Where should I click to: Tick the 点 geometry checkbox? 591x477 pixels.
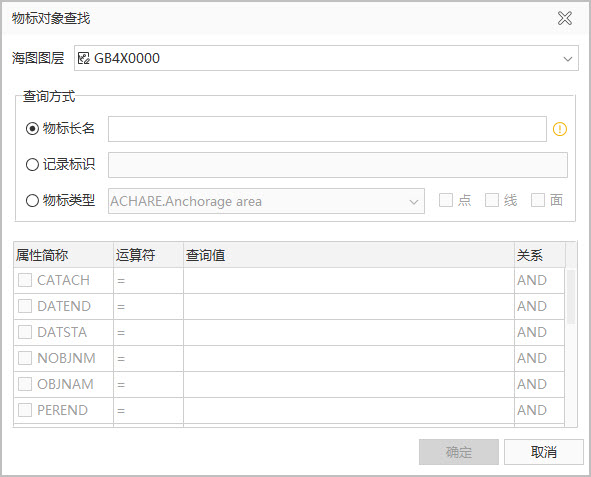(446, 200)
